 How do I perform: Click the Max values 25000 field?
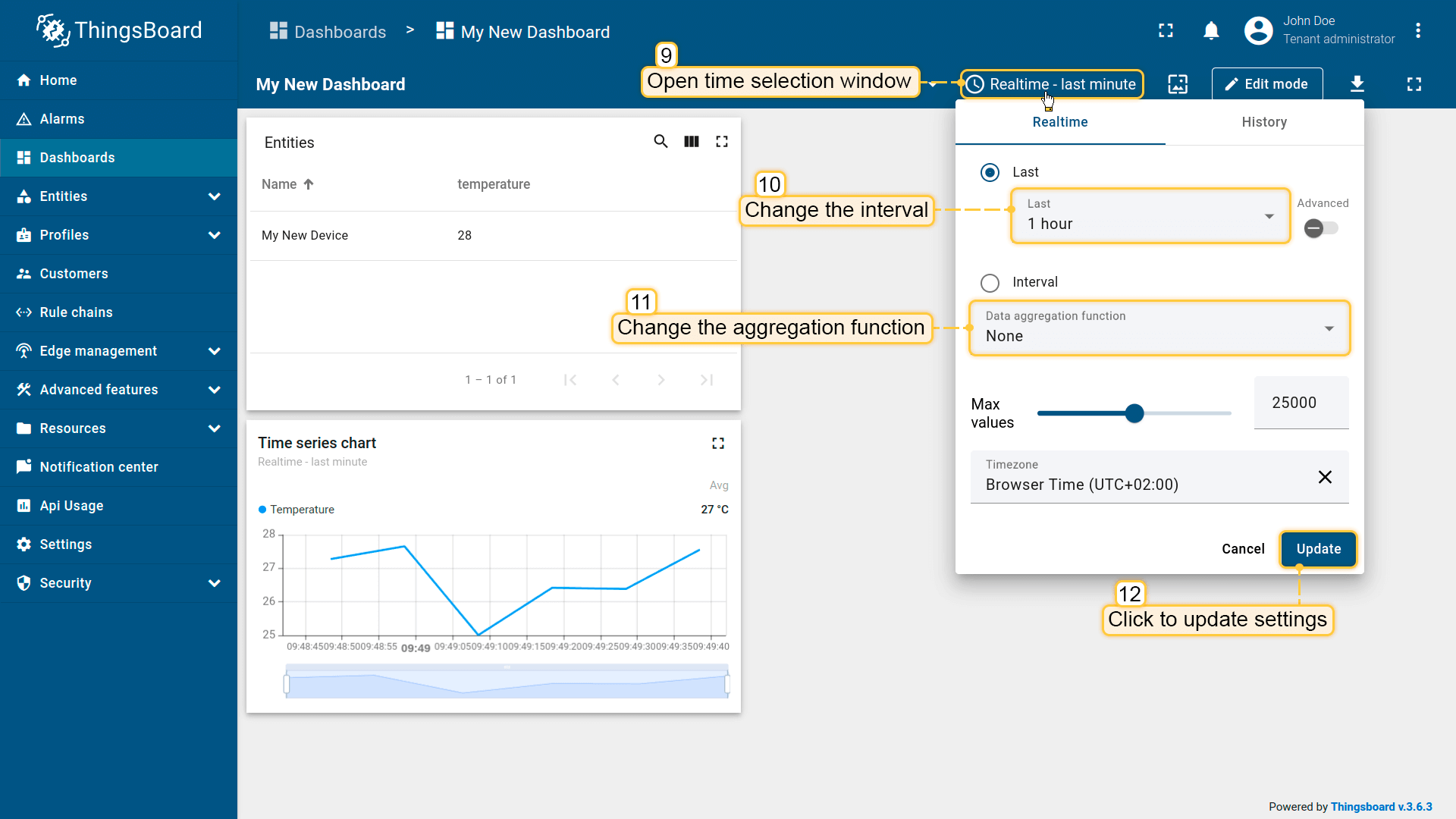coord(1301,403)
